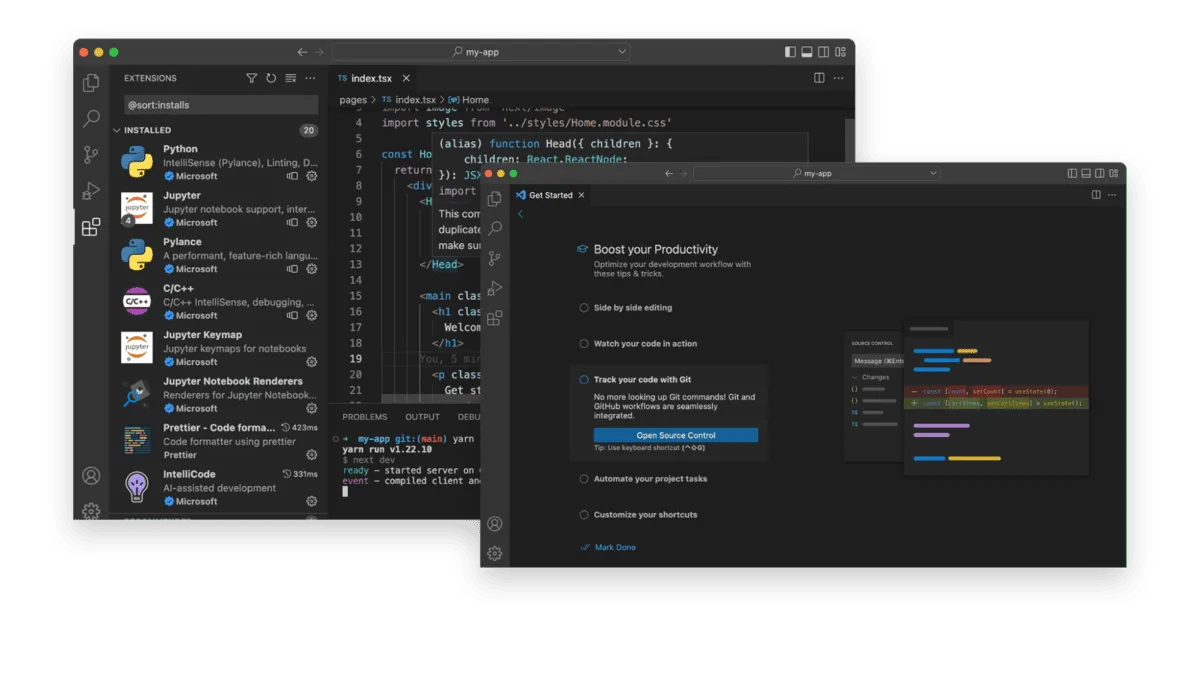Refresh the installed extensions list
This screenshot has height=675, width=1200.
click(x=270, y=78)
